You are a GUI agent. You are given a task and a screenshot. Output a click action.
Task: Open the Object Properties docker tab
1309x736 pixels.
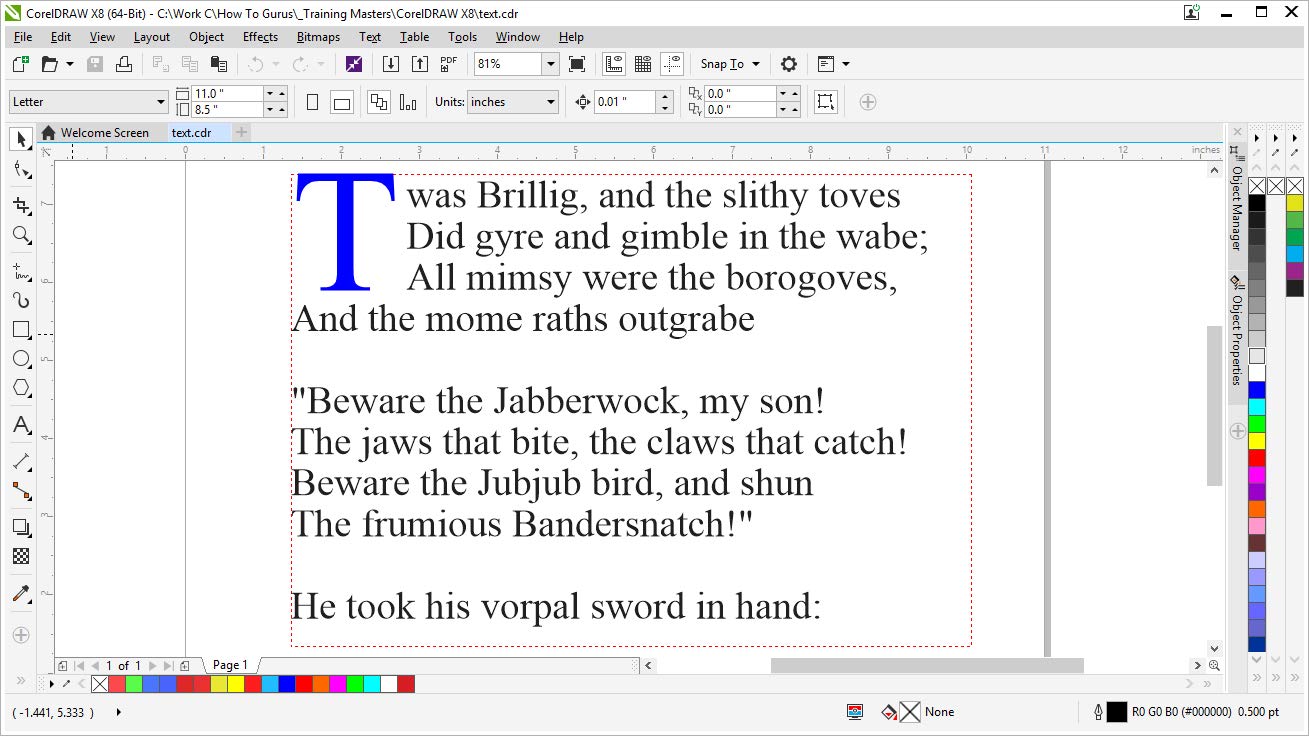(x=1236, y=335)
